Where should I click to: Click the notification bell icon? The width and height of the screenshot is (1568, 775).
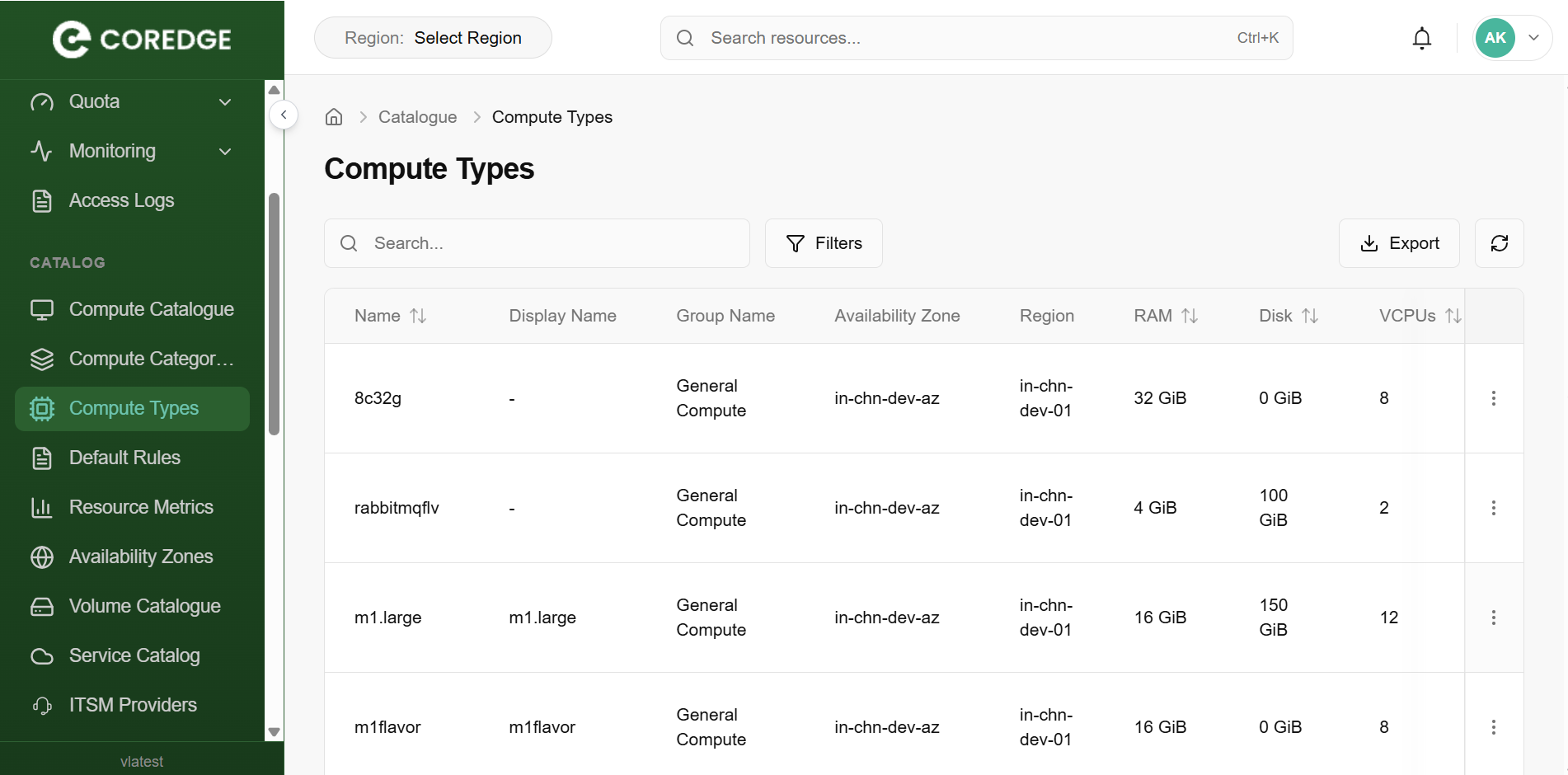[1421, 38]
